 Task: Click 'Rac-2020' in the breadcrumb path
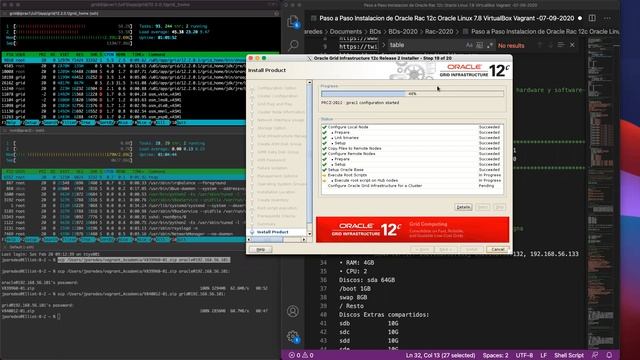point(439,31)
